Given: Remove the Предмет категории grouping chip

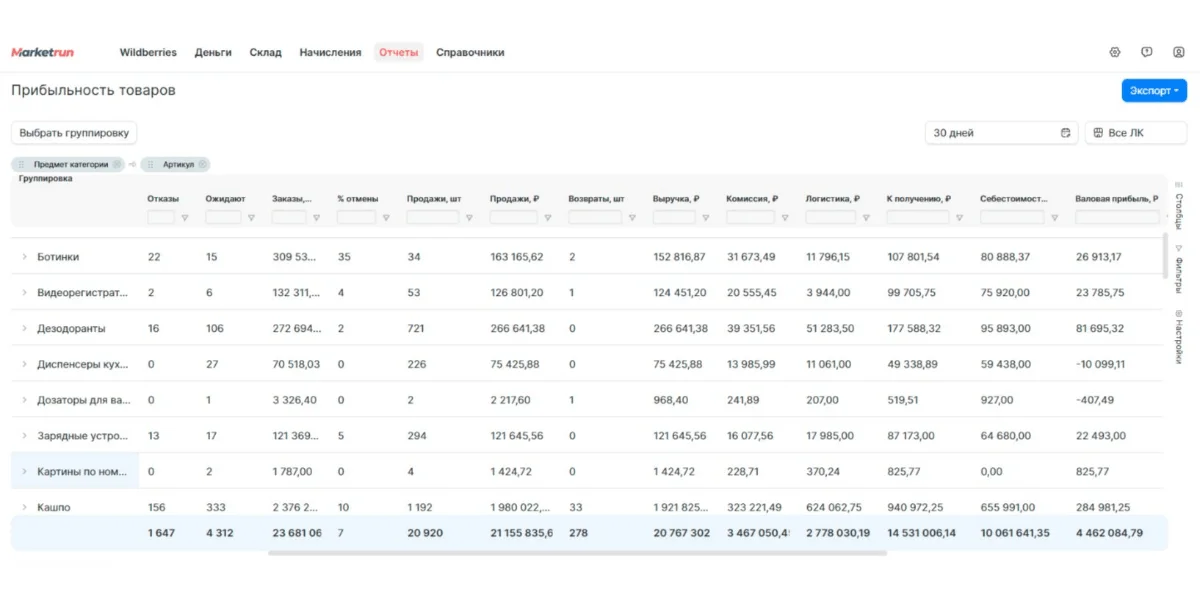Looking at the screenshot, I should pyautogui.click(x=117, y=164).
